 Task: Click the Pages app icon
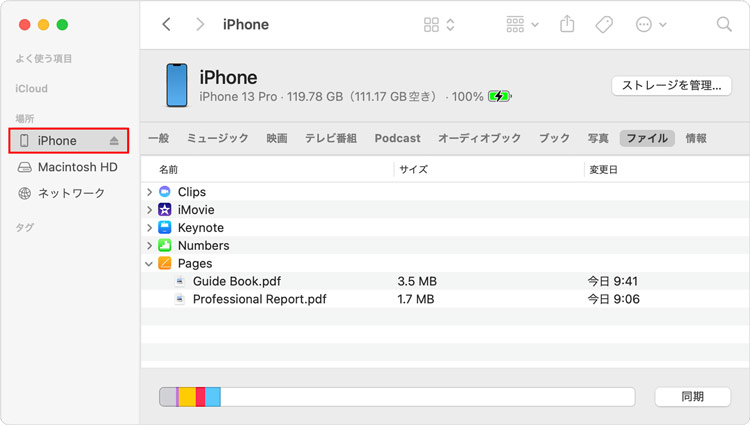coord(165,263)
